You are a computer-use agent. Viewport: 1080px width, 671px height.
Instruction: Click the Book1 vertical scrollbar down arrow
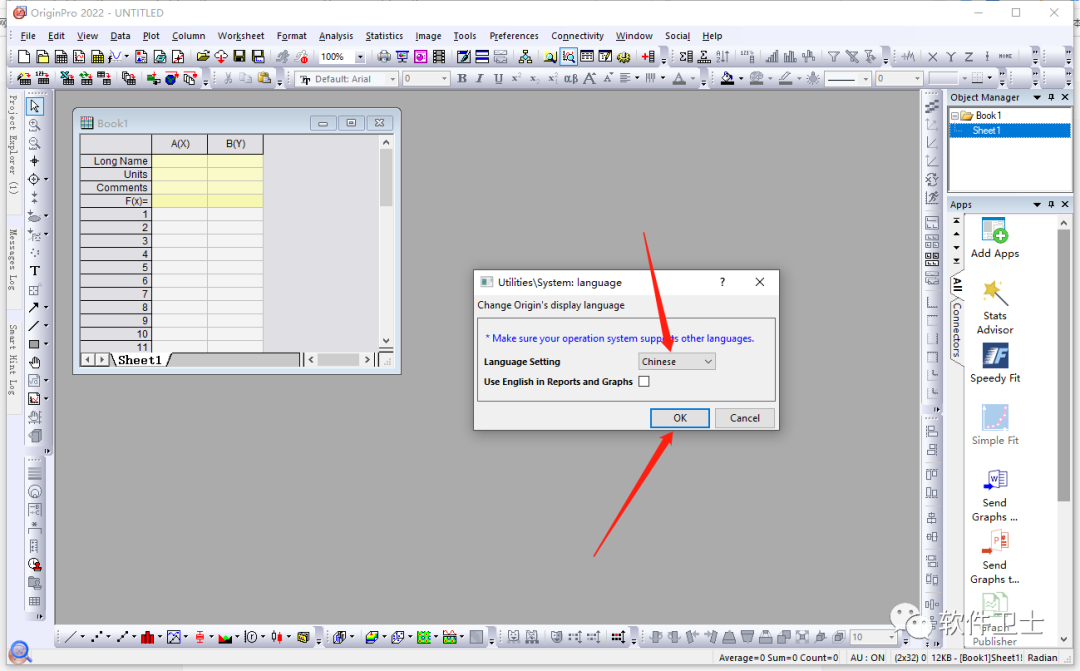[386, 340]
